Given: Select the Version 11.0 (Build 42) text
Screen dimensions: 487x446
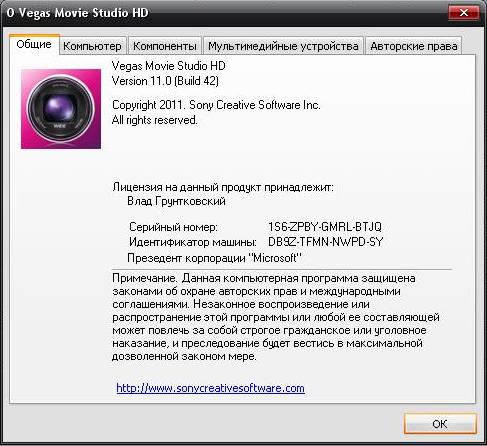Looking at the screenshot, I should 165,81.
